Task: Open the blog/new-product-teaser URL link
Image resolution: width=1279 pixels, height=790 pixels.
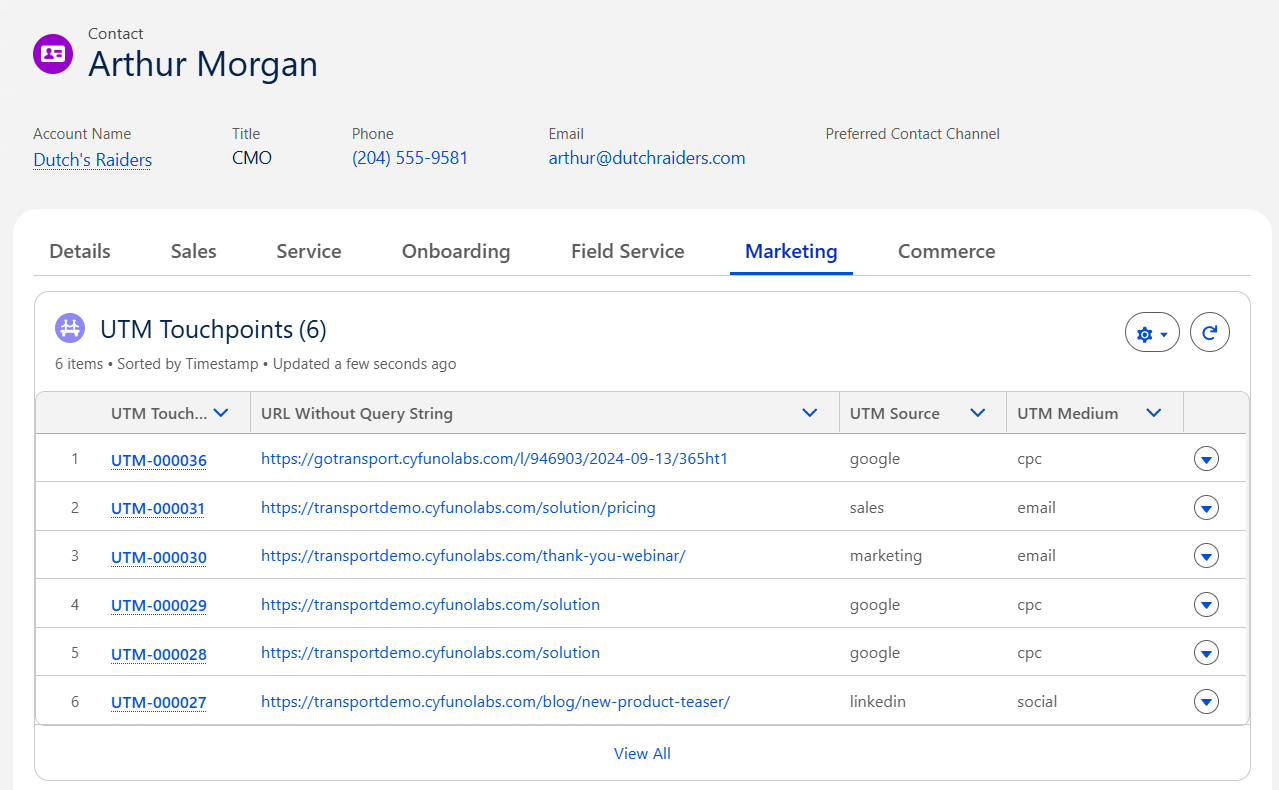Action: coord(495,701)
